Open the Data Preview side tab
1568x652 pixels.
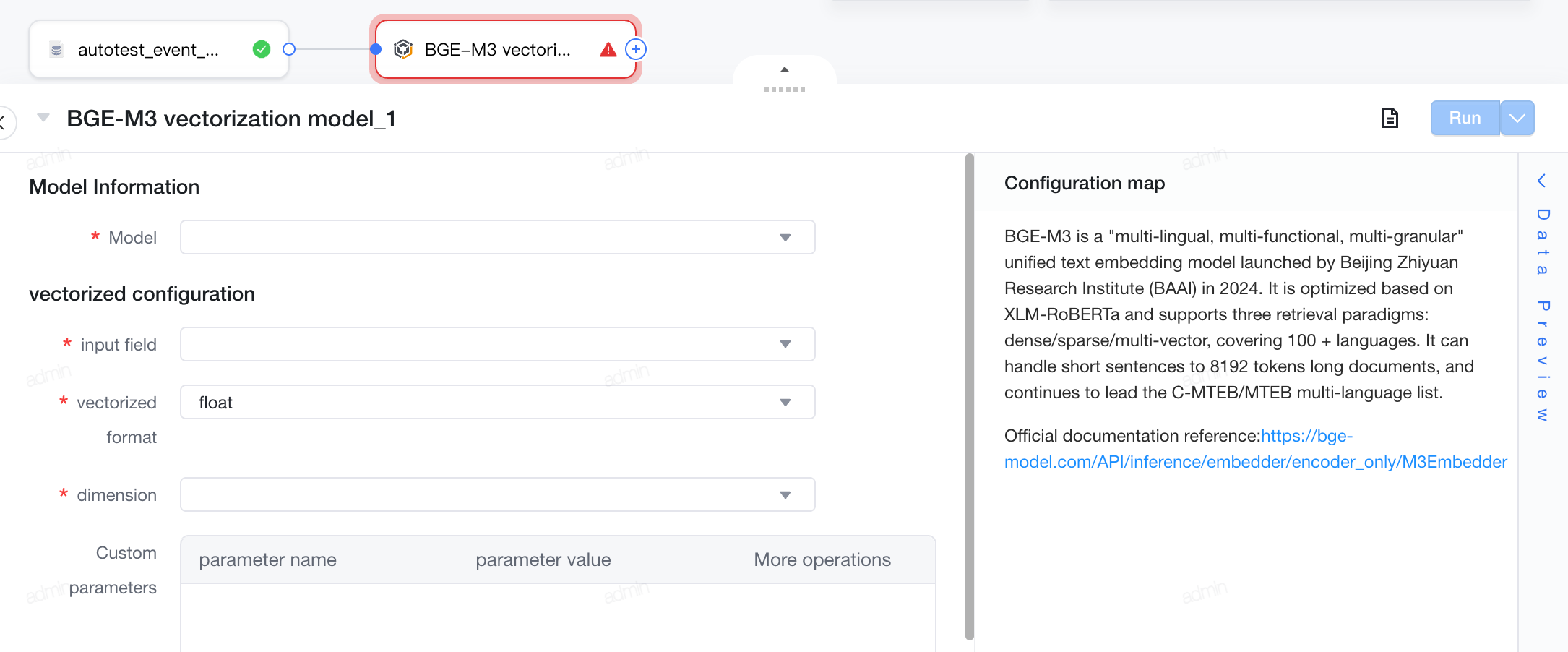pos(1543,314)
